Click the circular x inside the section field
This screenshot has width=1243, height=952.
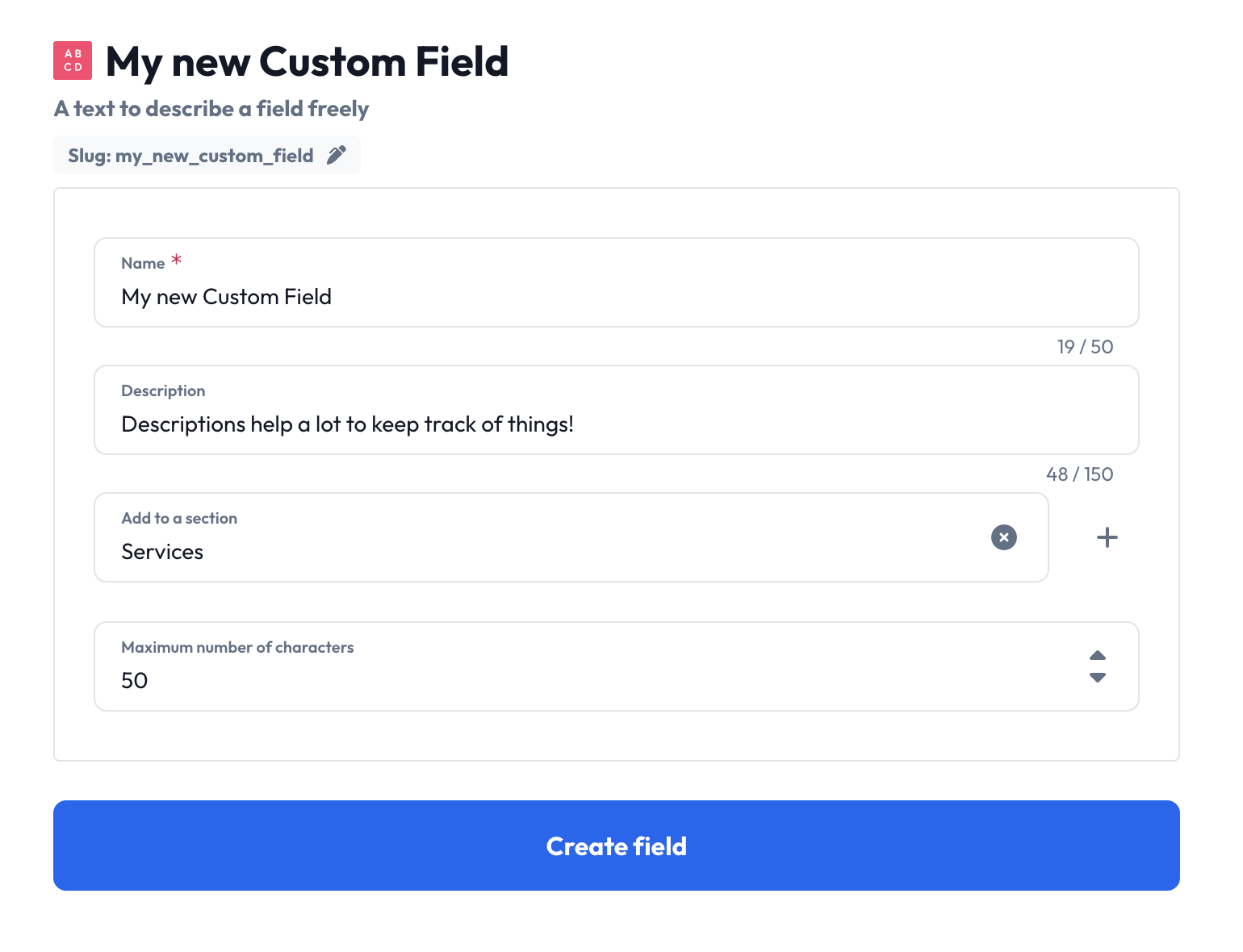[1003, 537]
